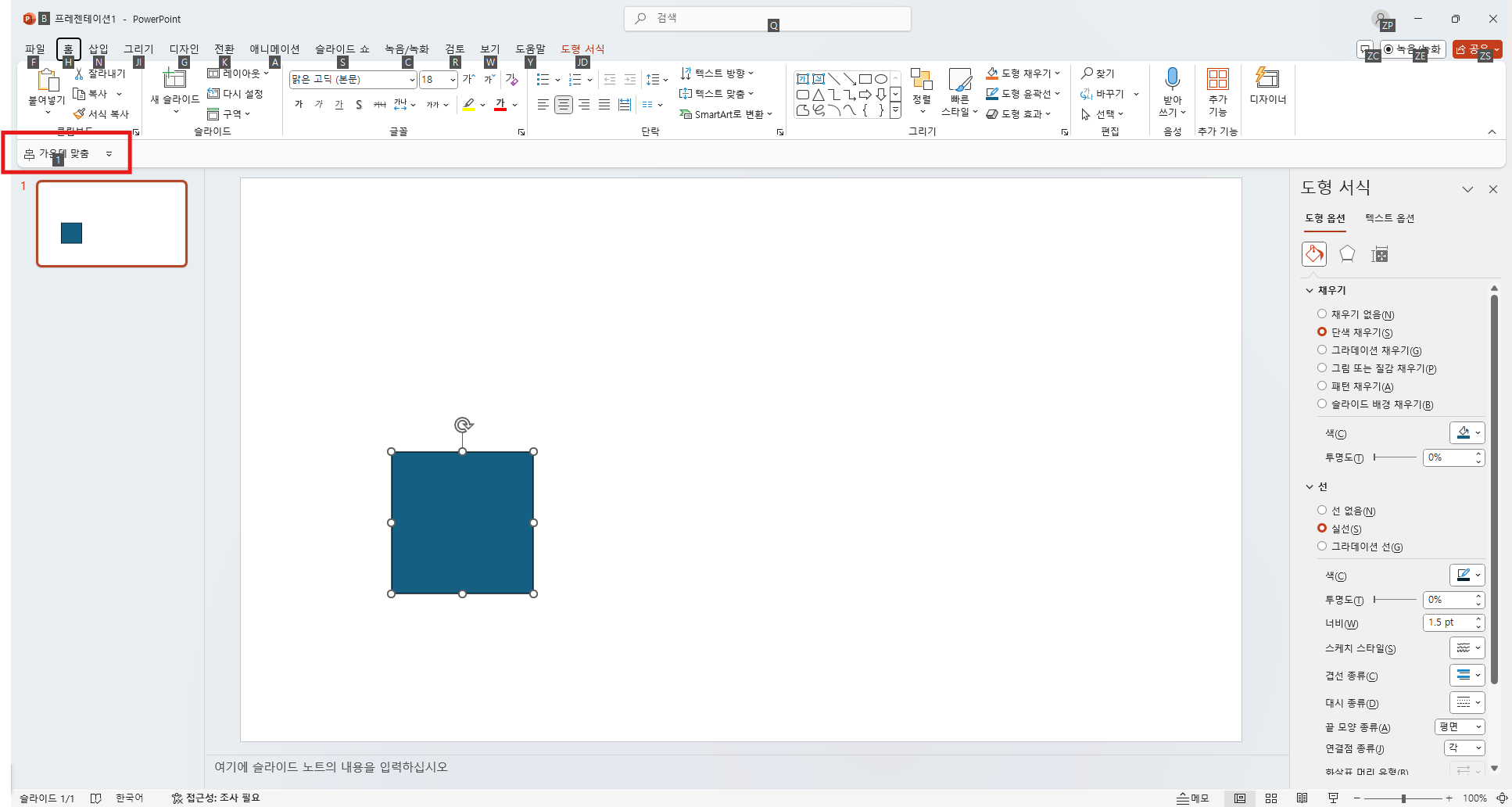This screenshot has height=807, width=1512.
Task: Select Picture or texture fill option
Action: 1322,368
